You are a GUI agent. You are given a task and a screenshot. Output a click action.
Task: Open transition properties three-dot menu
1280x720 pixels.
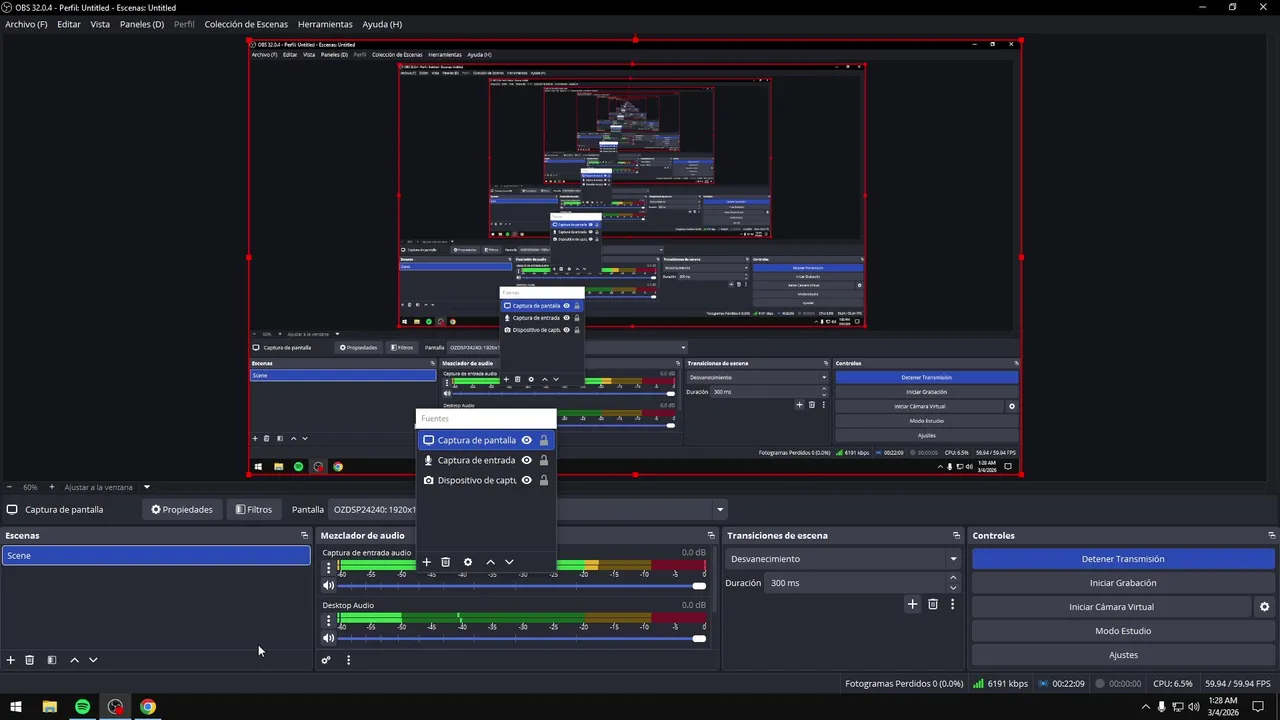[952, 604]
